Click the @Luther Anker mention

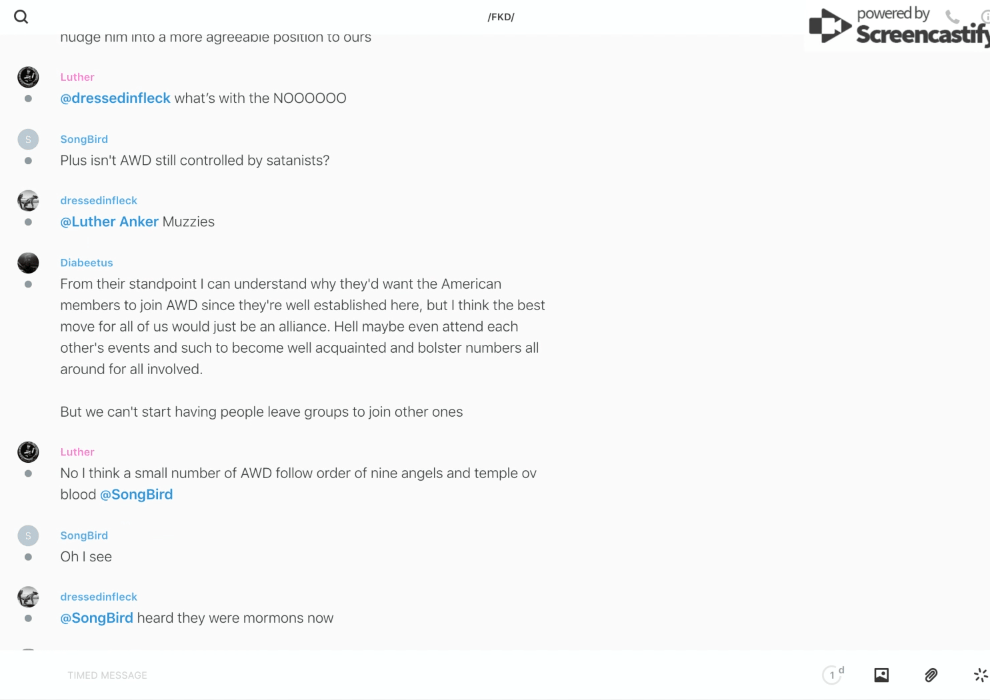coord(109,222)
